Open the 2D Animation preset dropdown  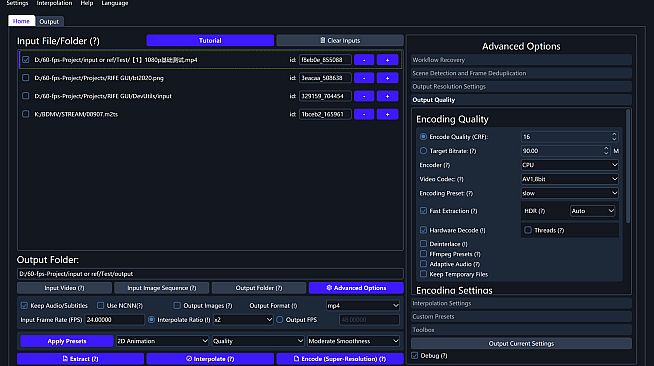(x=162, y=341)
